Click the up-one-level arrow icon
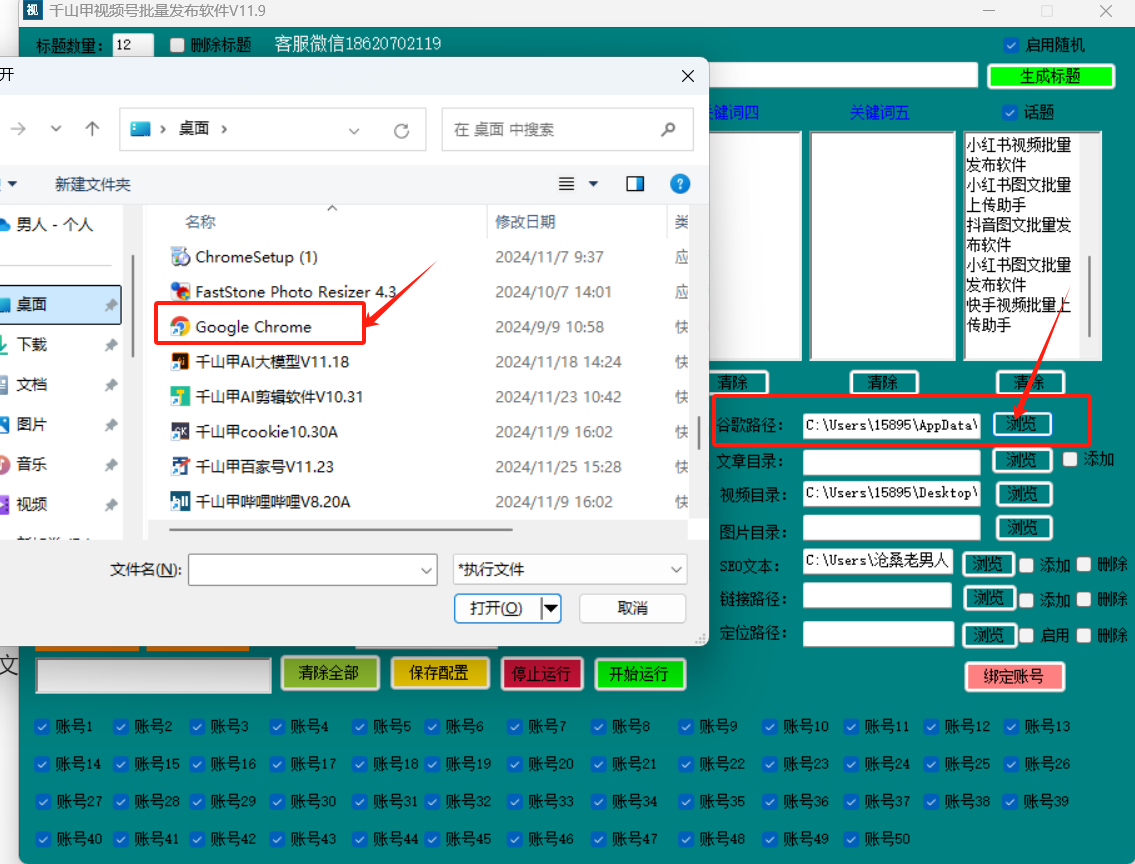 click(92, 129)
